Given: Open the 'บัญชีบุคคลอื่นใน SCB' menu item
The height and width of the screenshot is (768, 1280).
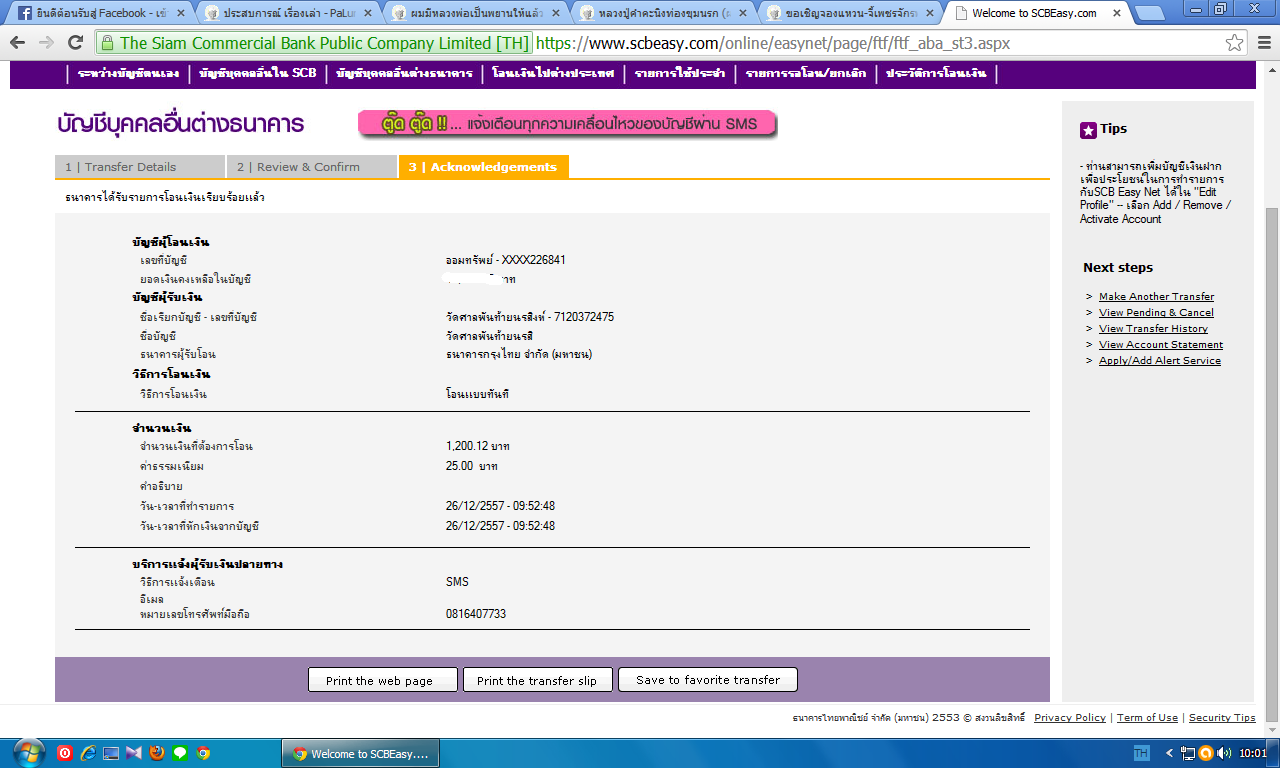Looking at the screenshot, I should pos(257,74).
